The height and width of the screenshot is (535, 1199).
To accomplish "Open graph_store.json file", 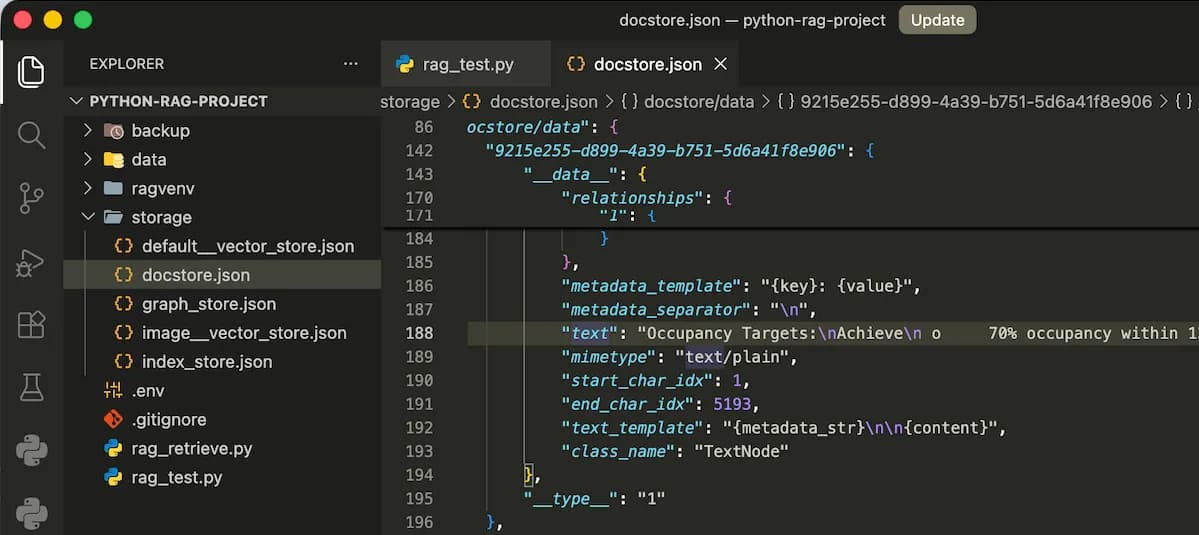I will 209,304.
